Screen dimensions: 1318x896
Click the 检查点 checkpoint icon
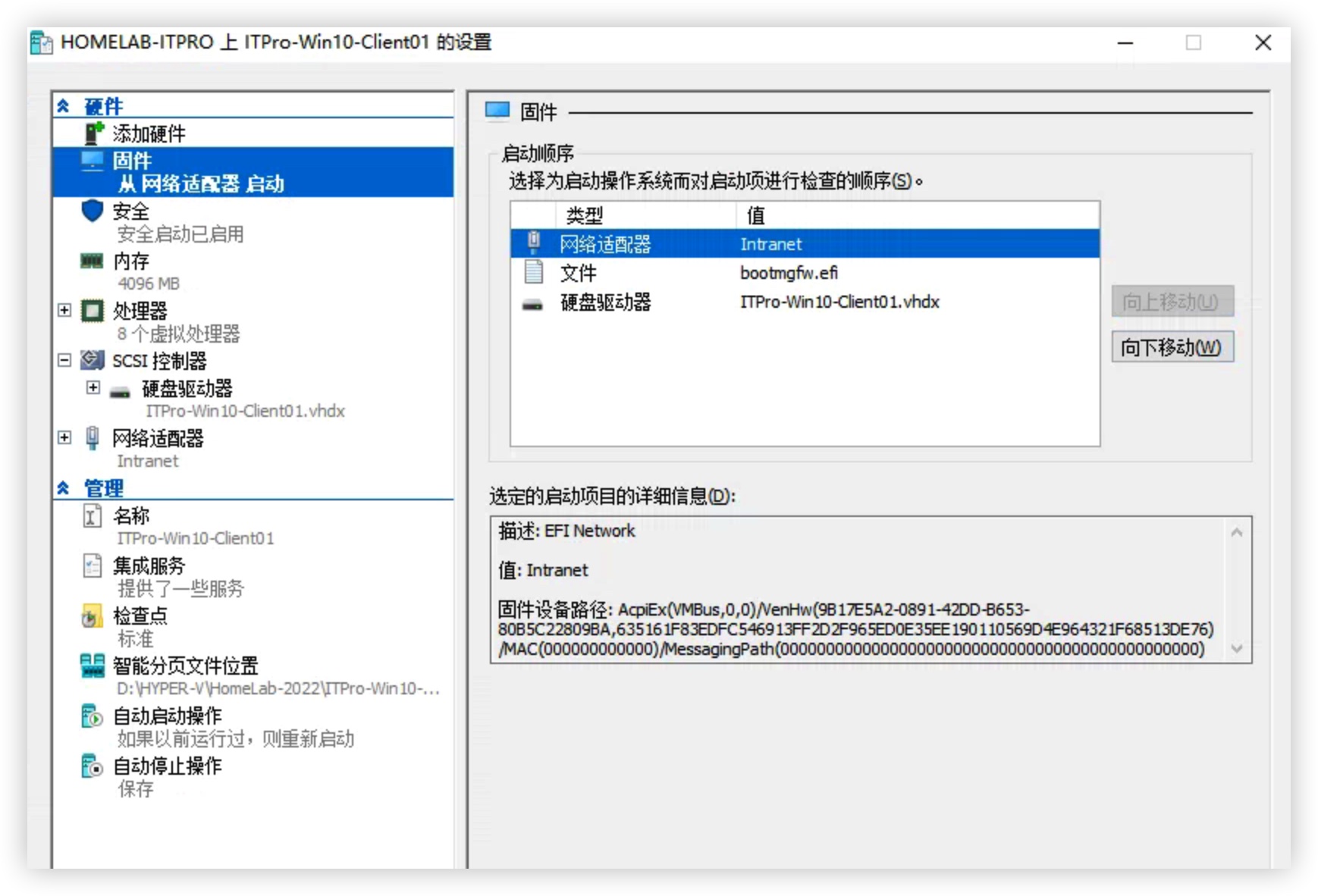tap(92, 616)
